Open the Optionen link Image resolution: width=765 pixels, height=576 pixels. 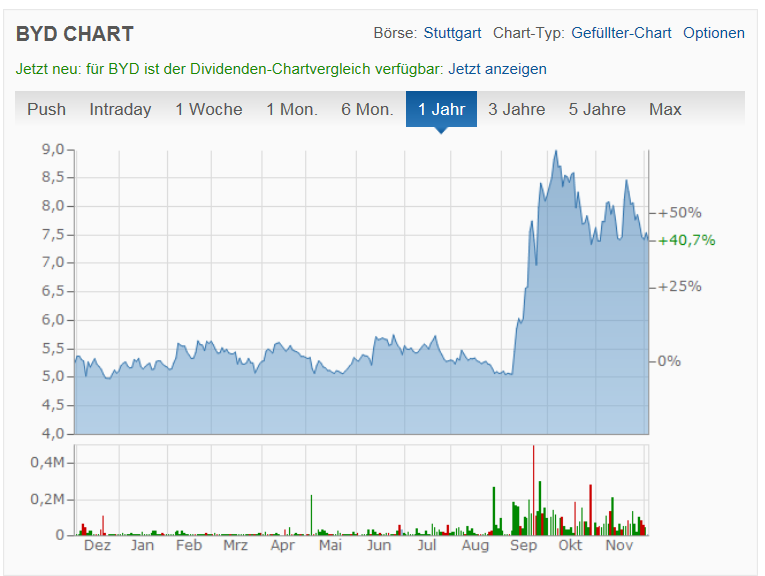[x=714, y=33]
